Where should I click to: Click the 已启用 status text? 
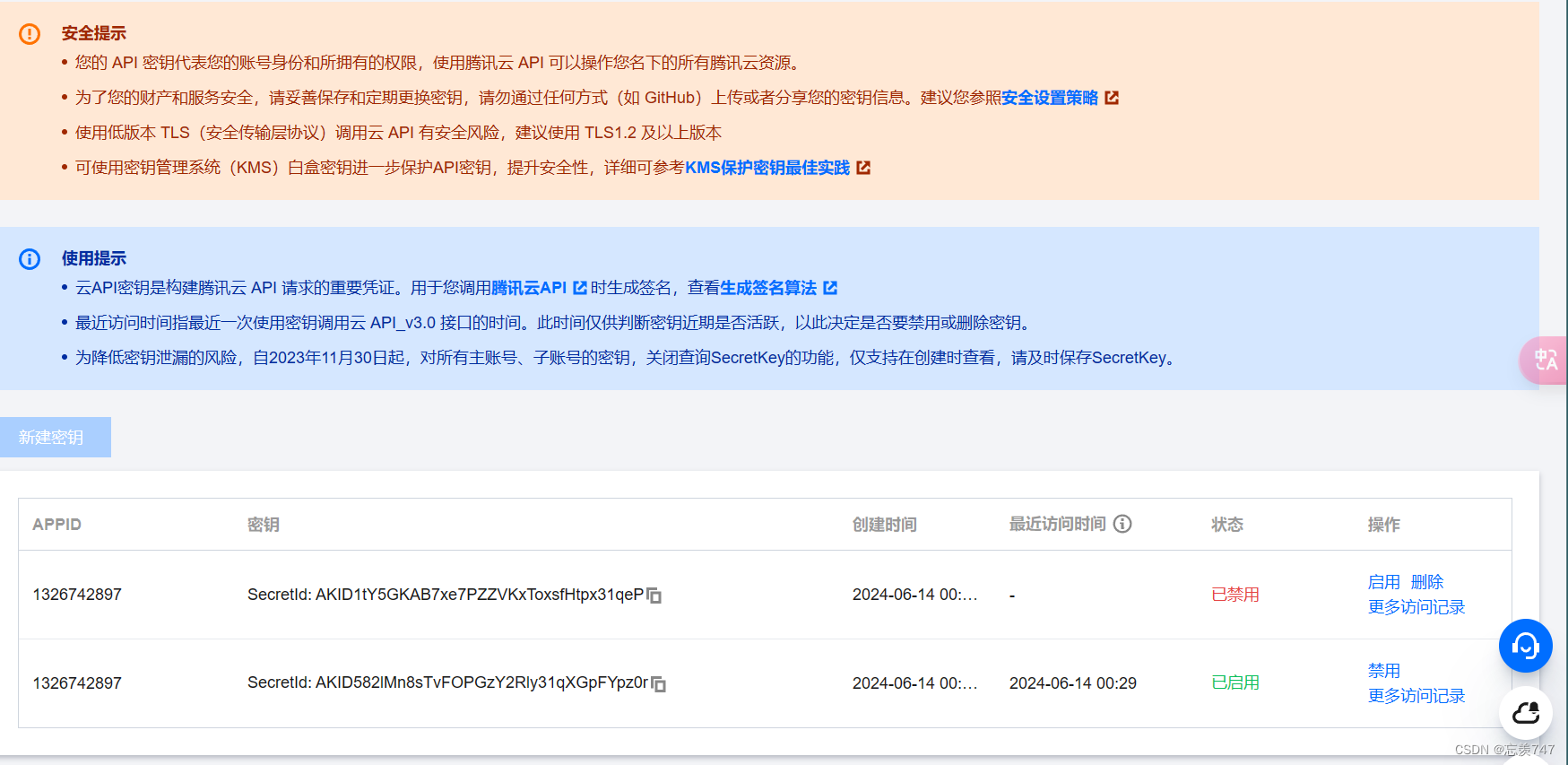(1235, 682)
